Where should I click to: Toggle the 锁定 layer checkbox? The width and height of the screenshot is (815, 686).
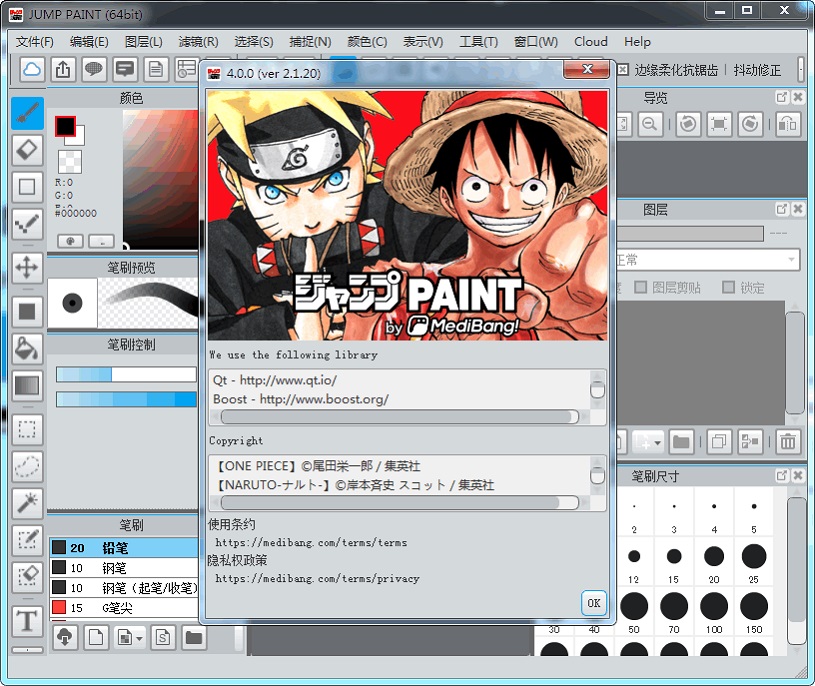click(x=729, y=288)
